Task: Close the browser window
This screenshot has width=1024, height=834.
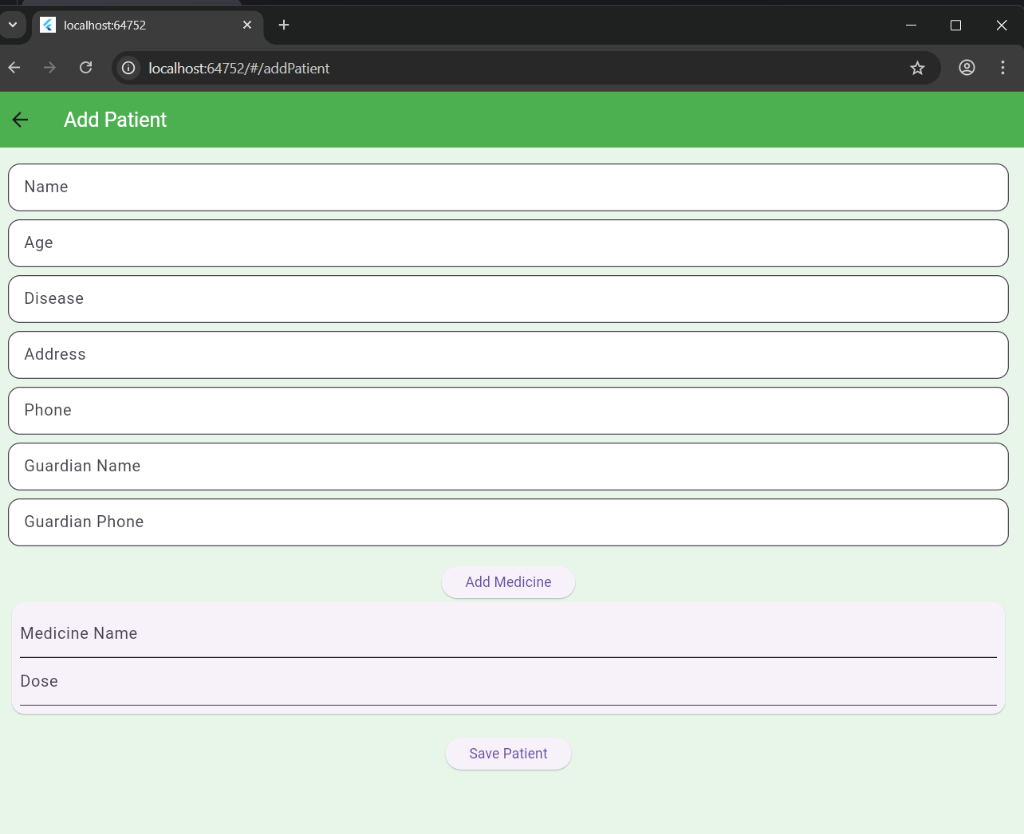Action: 1001,25
